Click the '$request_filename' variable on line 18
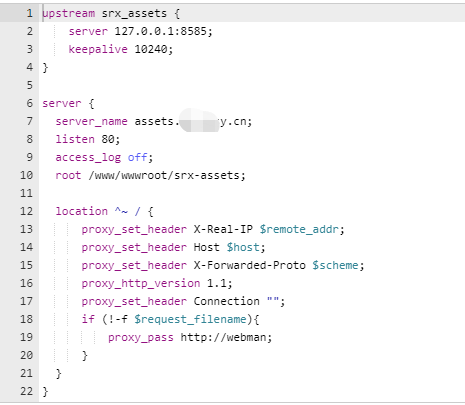Screen dimensions: 465x405 (190, 319)
